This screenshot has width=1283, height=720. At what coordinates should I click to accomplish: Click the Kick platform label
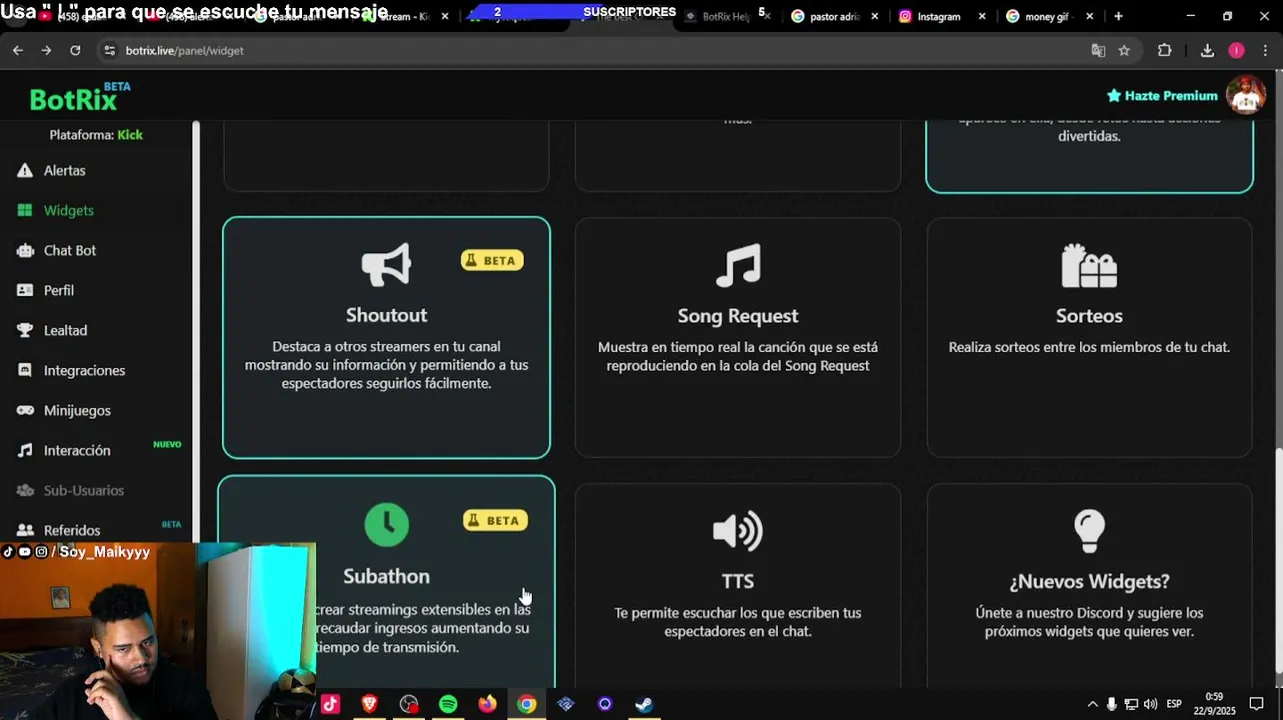pyautogui.click(x=130, y=135)
